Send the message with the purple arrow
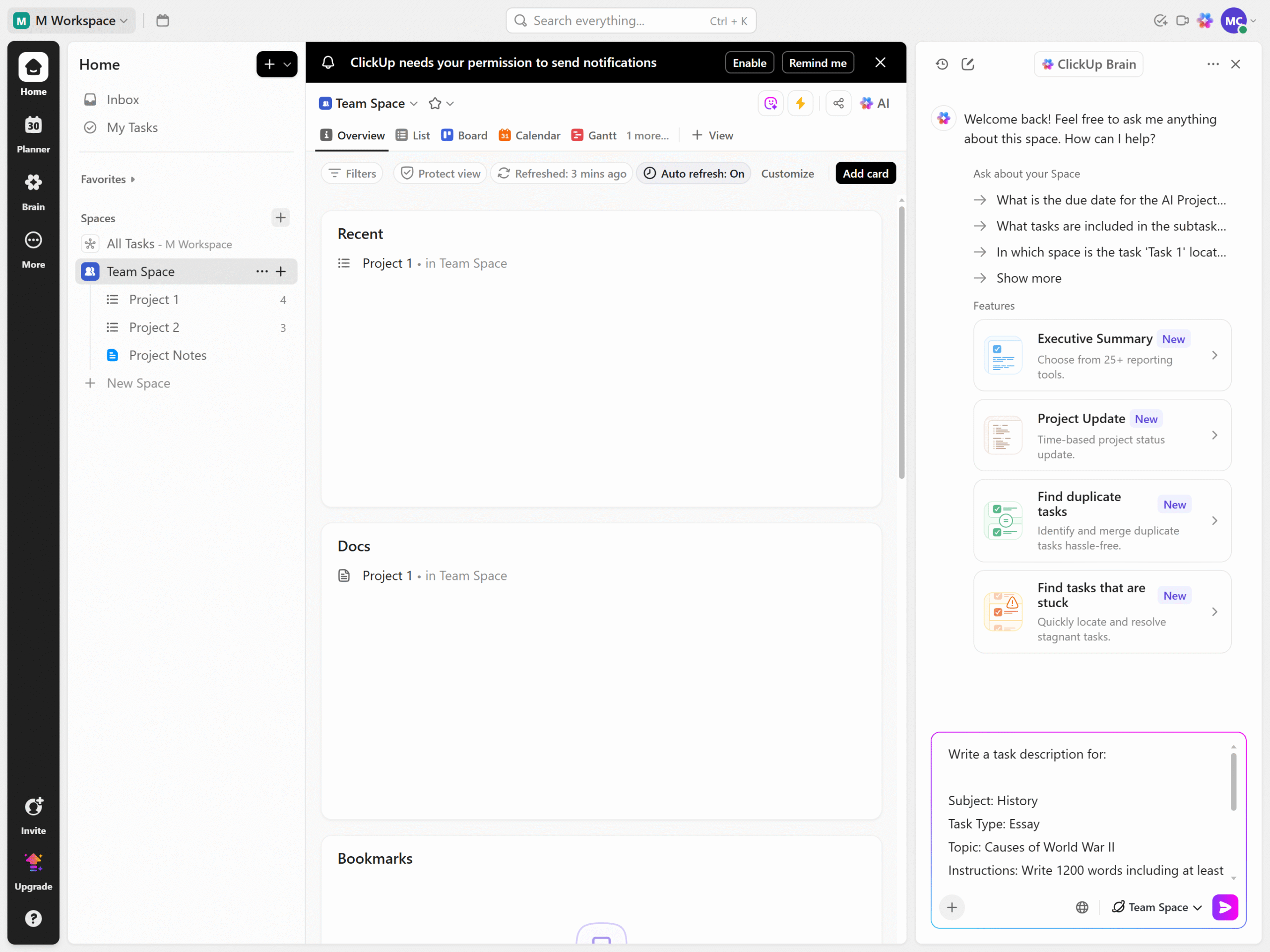 pos(1225,907)
